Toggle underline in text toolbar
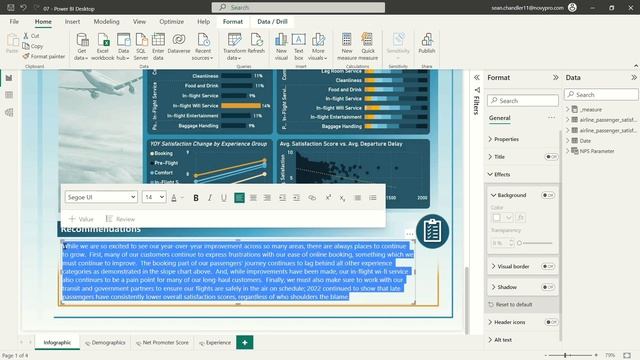The height and width of the screenshot is (360, 640). click(224, 198)
